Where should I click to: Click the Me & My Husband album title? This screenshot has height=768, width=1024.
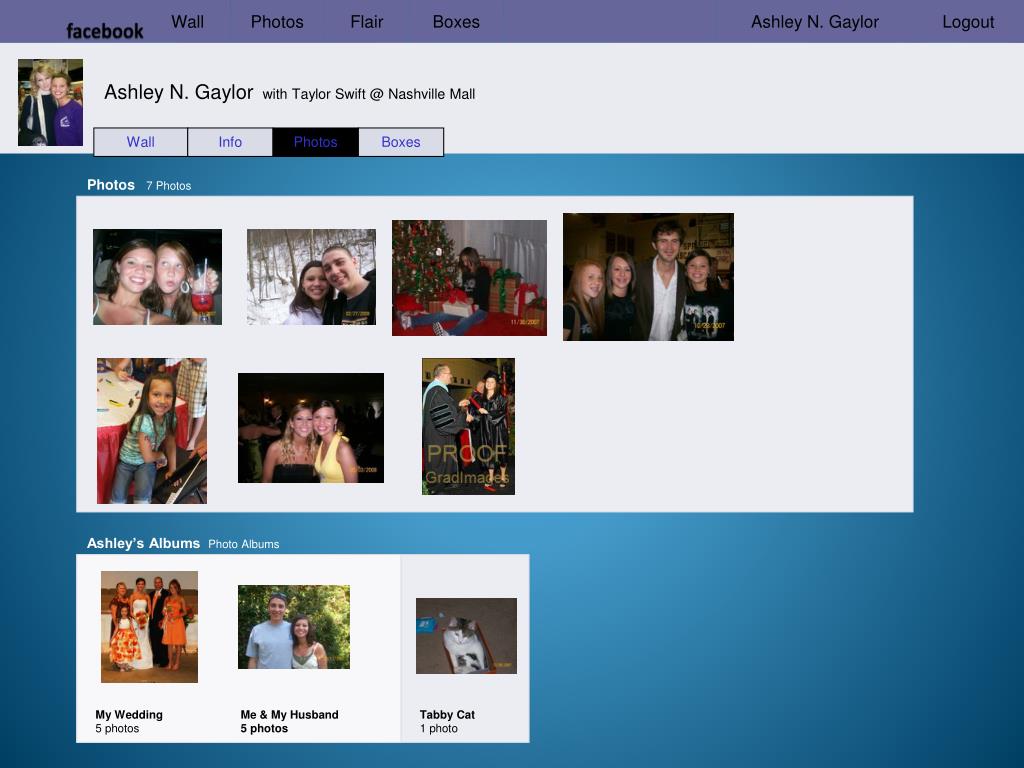(289, 714)
